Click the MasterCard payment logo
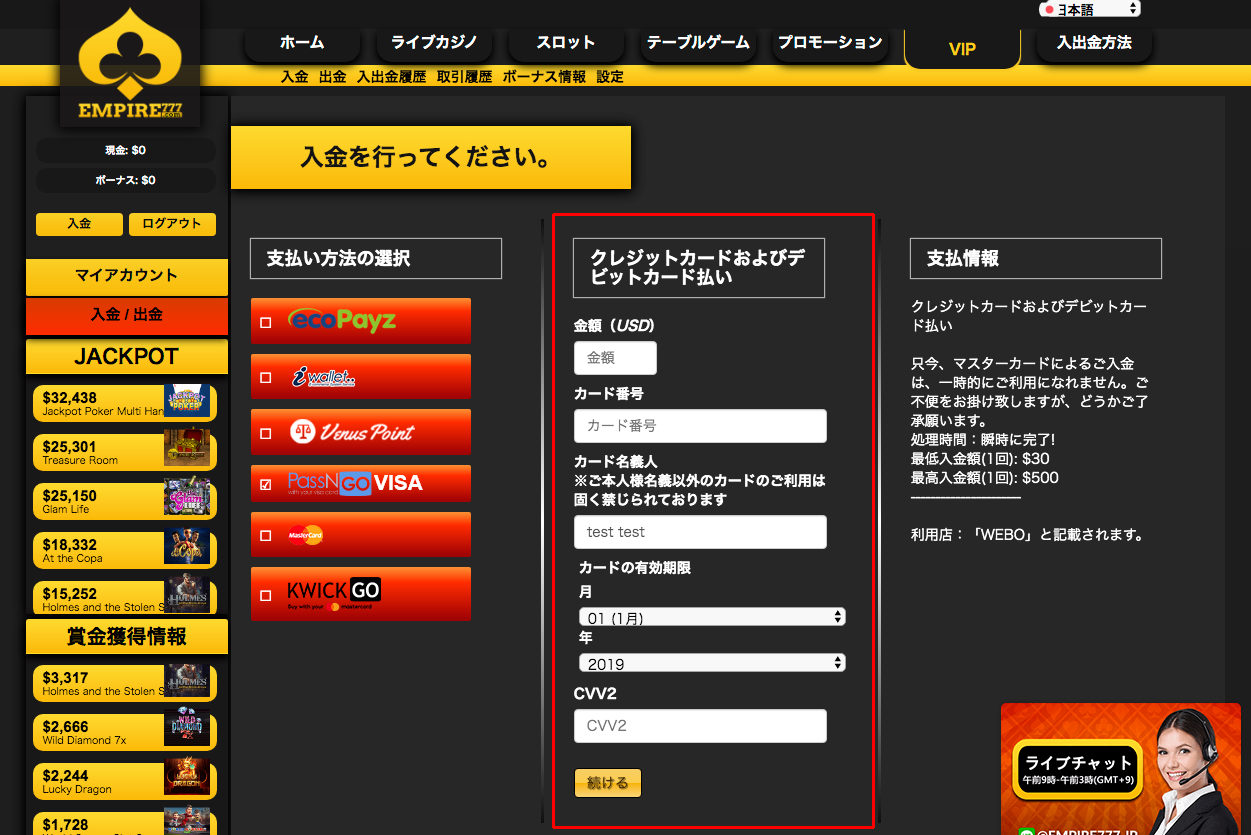 pyautogui.click(x=305, y=535)
